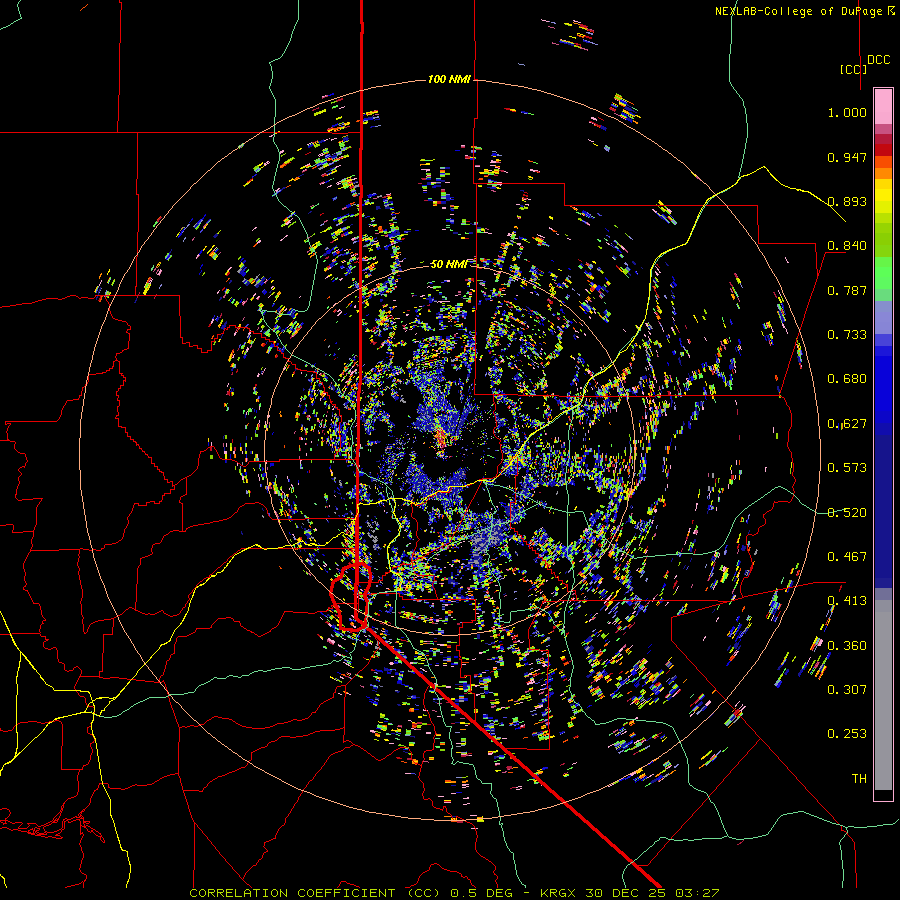Click the 0.413 scale value

point(847,601)
